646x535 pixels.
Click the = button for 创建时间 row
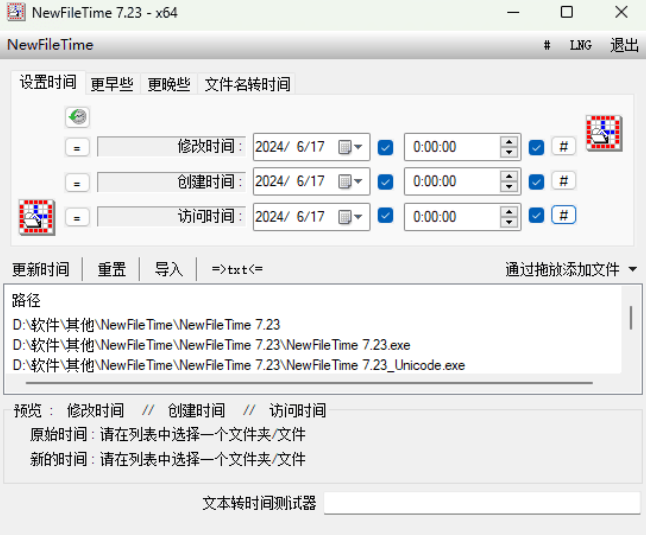[77, 183]
